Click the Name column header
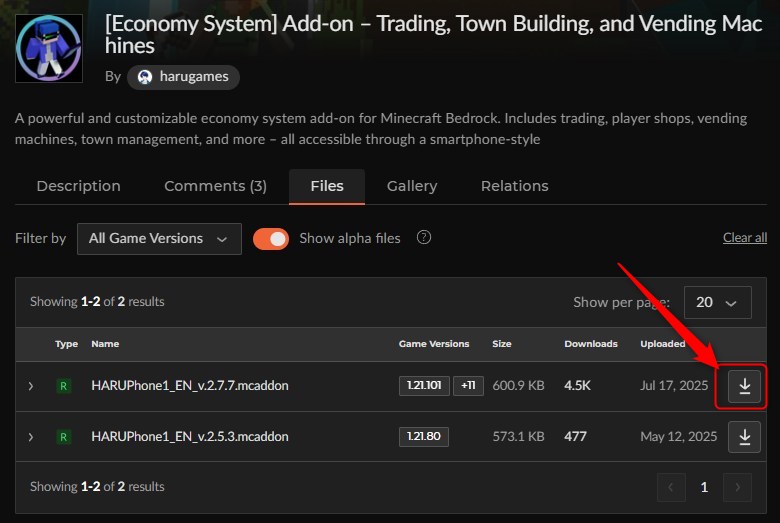 [x=105, y=344]
